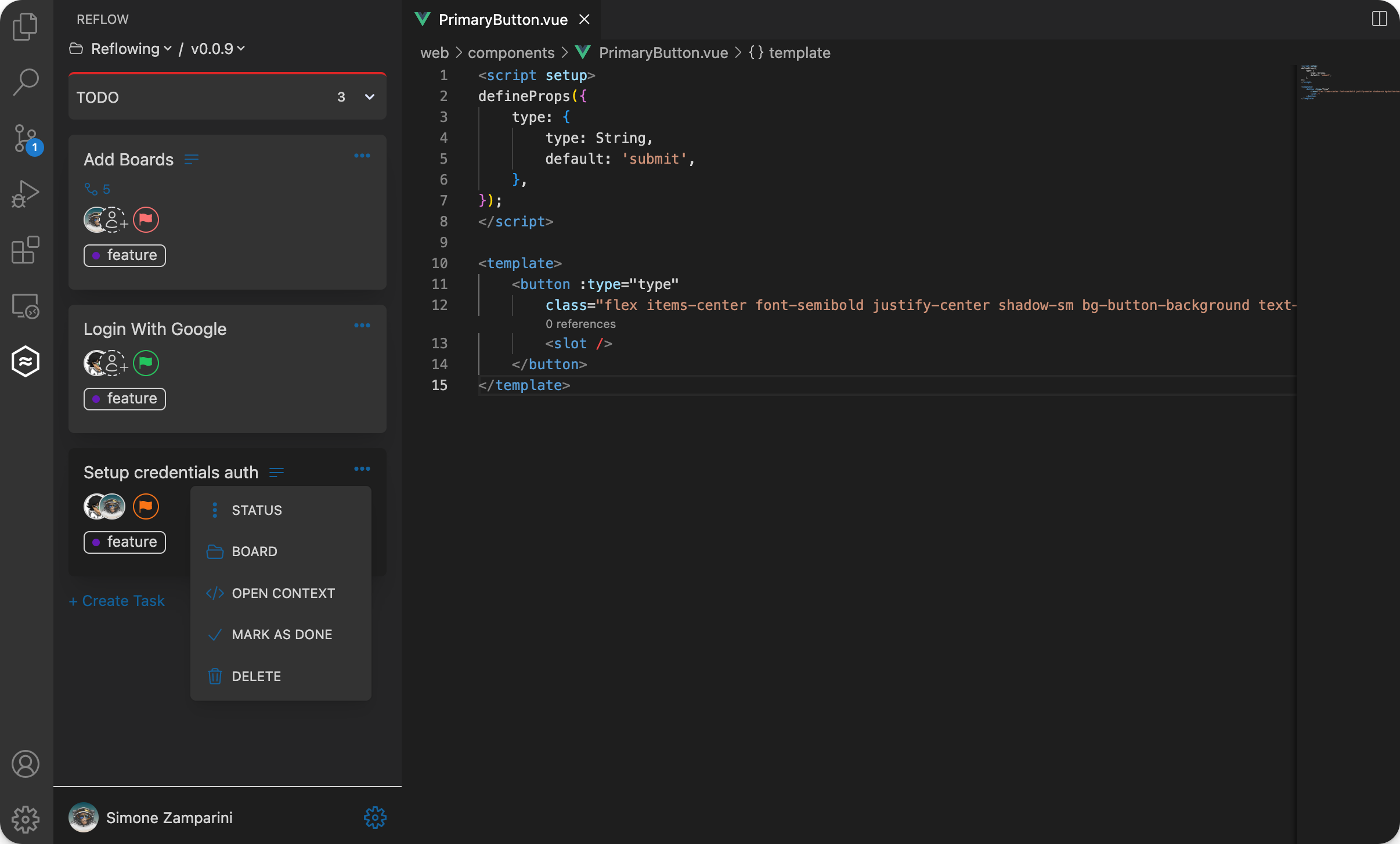This screenshot has height=844, width=1400.
Task: Click the orange priority flag on Setup credentials auth
Action: coord(146,506)
